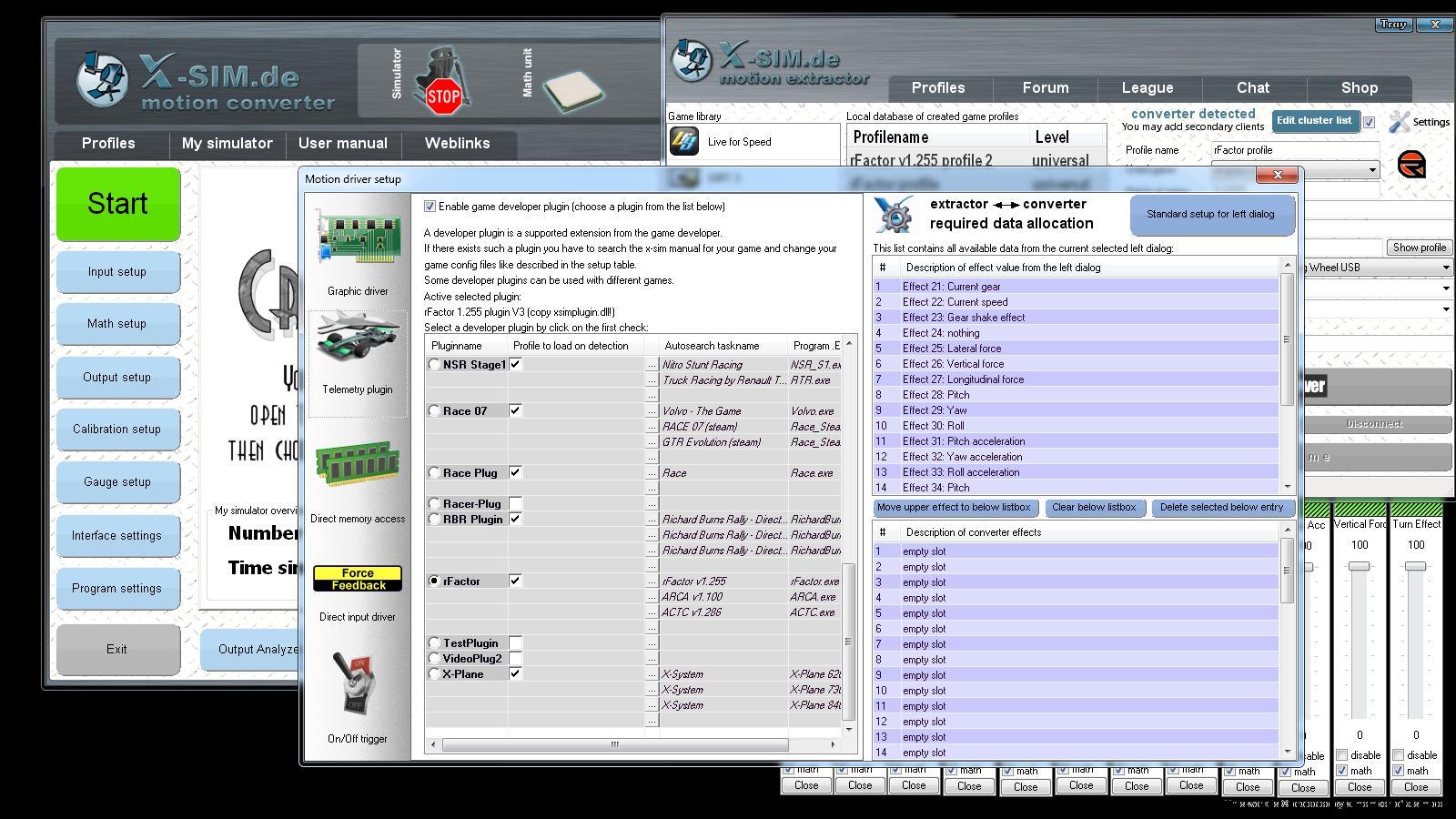This screenshot has height=819, width=1456.
Task: Open the dropdown below Profile name field
Action: click(1372, 170)
